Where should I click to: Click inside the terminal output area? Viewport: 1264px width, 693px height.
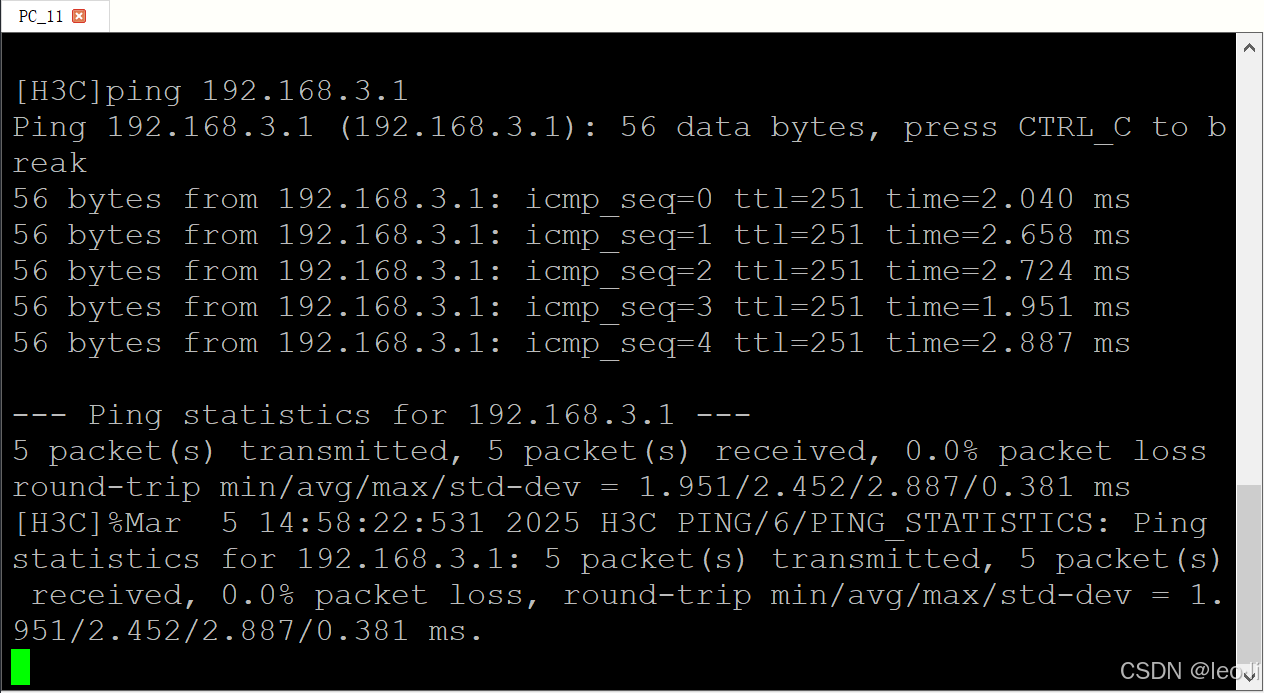coord(600,380)
